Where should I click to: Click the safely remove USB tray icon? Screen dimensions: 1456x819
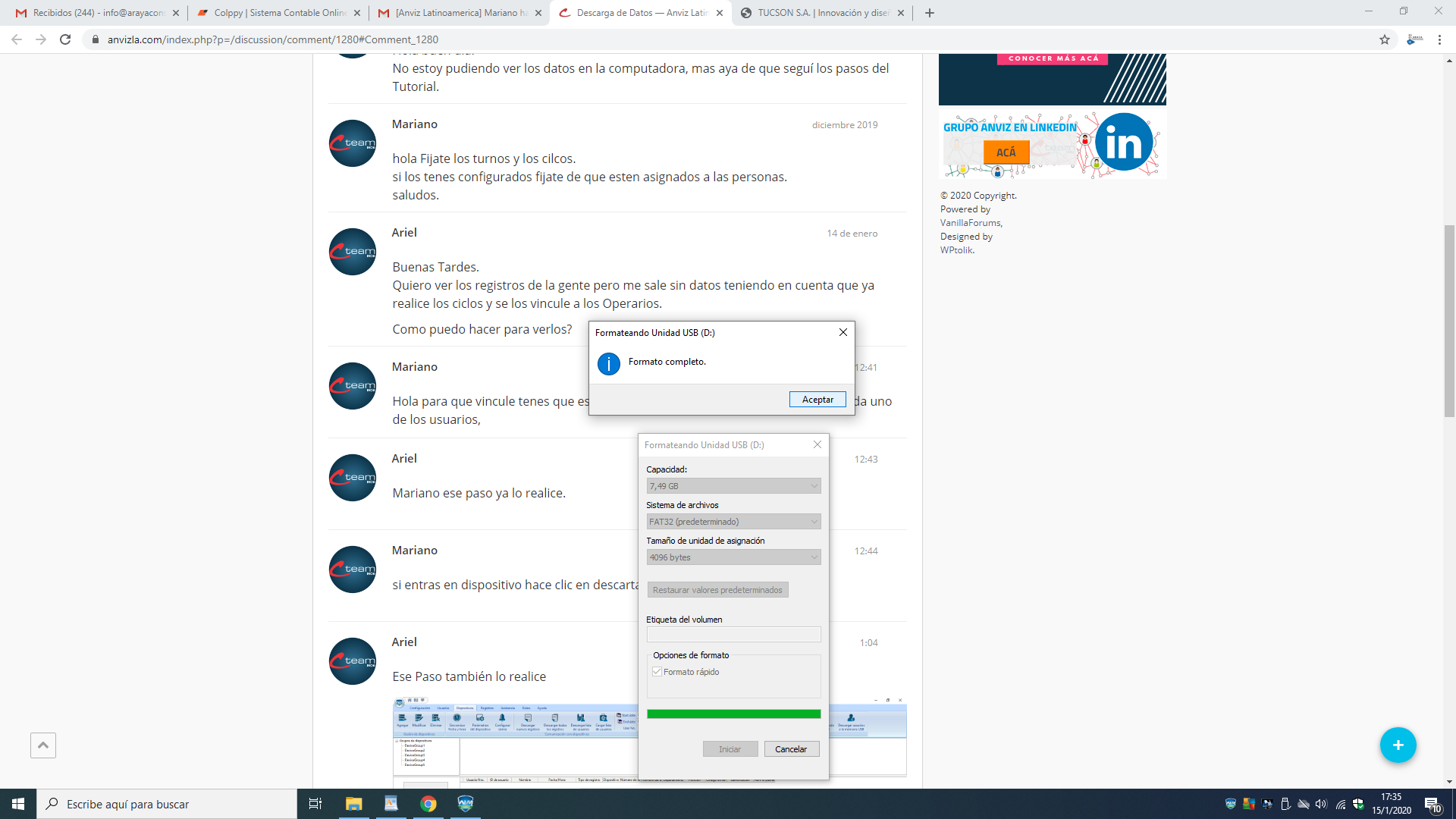tap(1285, 804)
